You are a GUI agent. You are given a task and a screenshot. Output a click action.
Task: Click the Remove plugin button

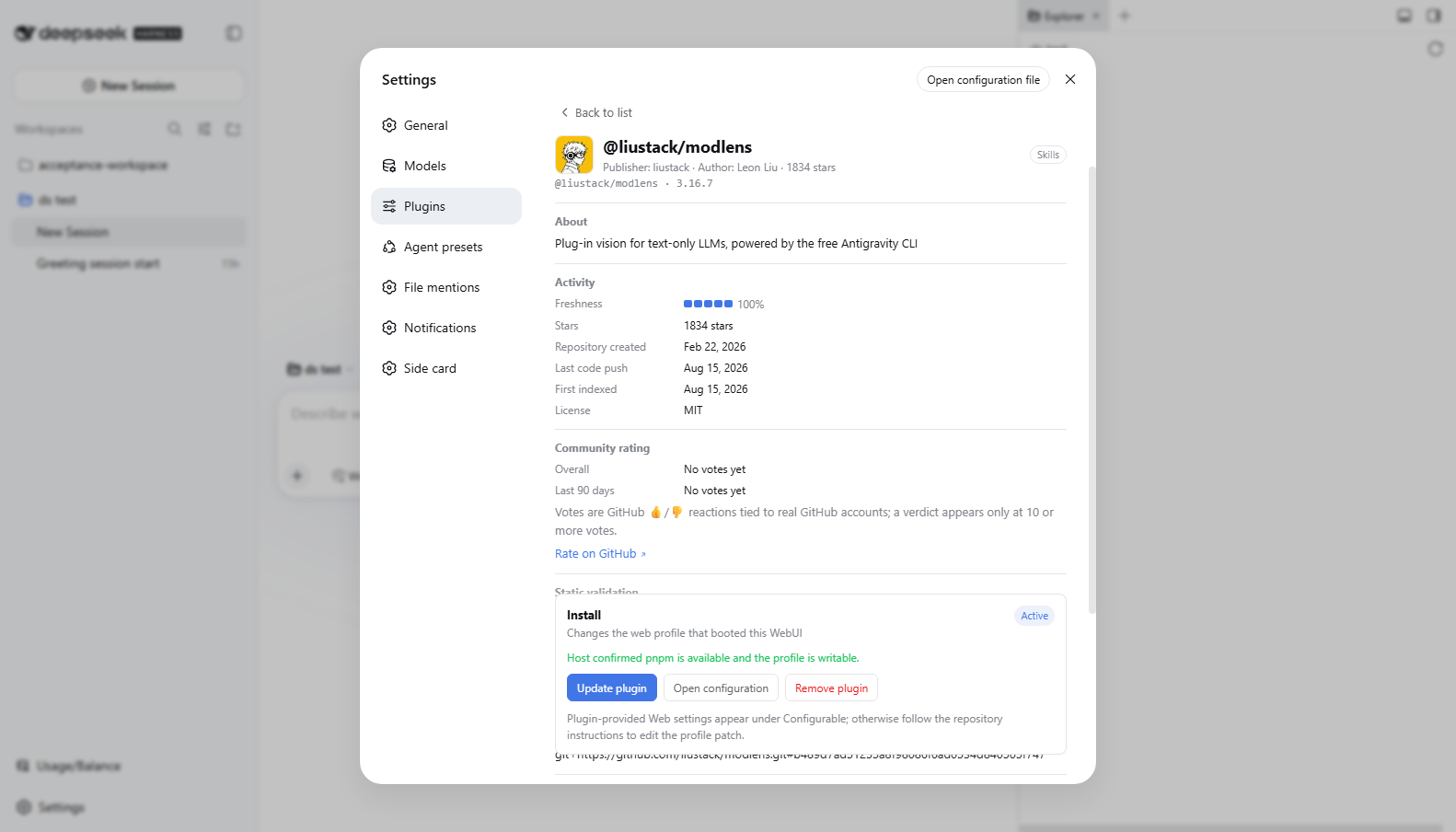pyautogui.click(x=831, y=688)
